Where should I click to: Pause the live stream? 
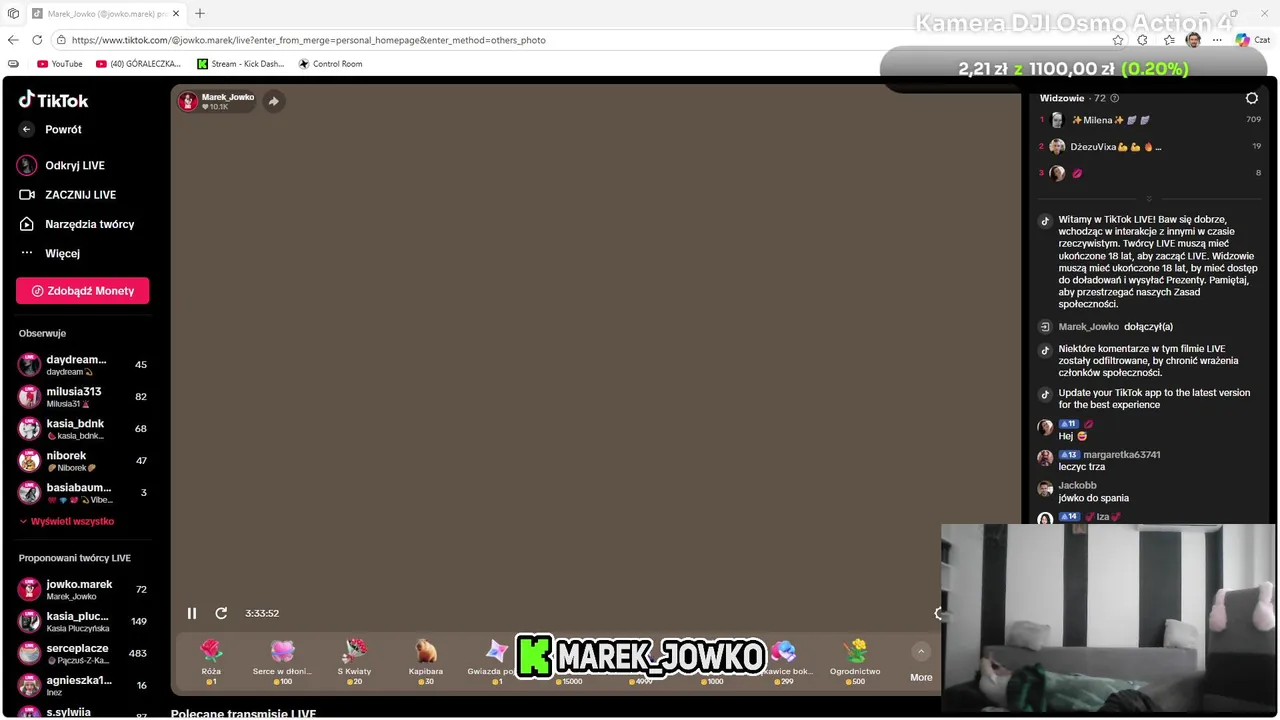pos(192,613)
